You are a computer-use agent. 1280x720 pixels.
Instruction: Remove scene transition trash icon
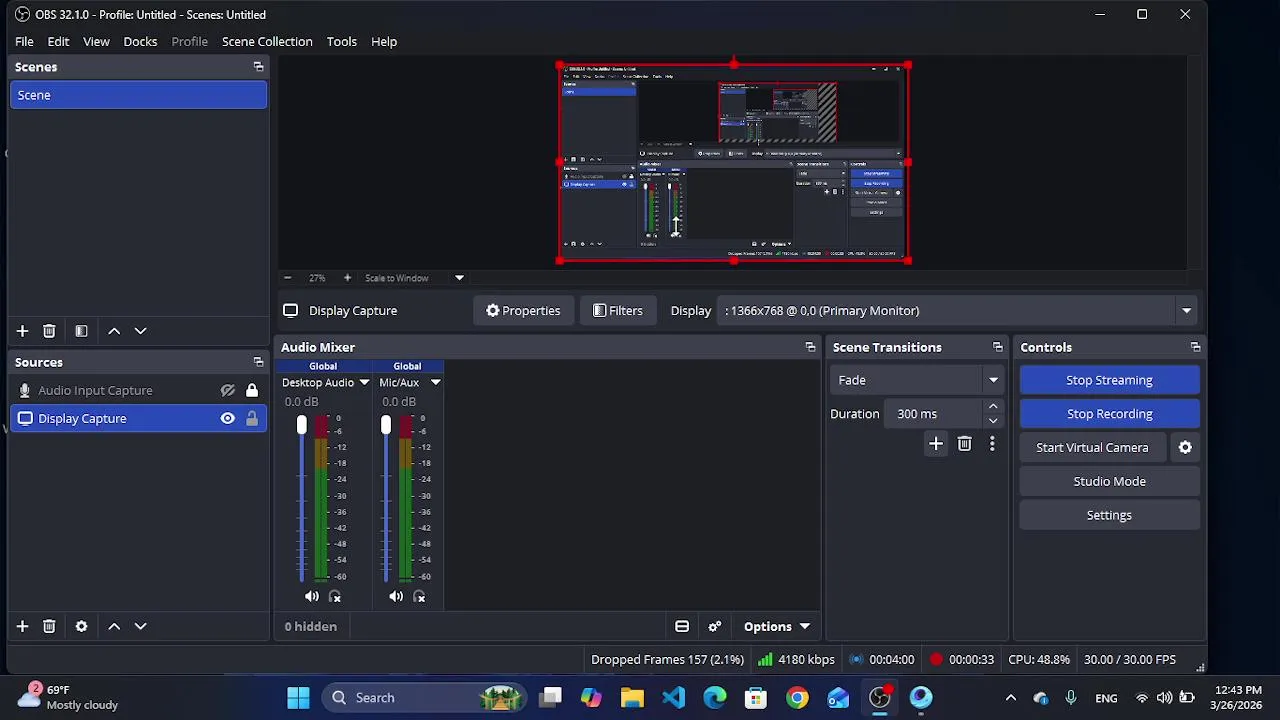click(x=964, y=444)
